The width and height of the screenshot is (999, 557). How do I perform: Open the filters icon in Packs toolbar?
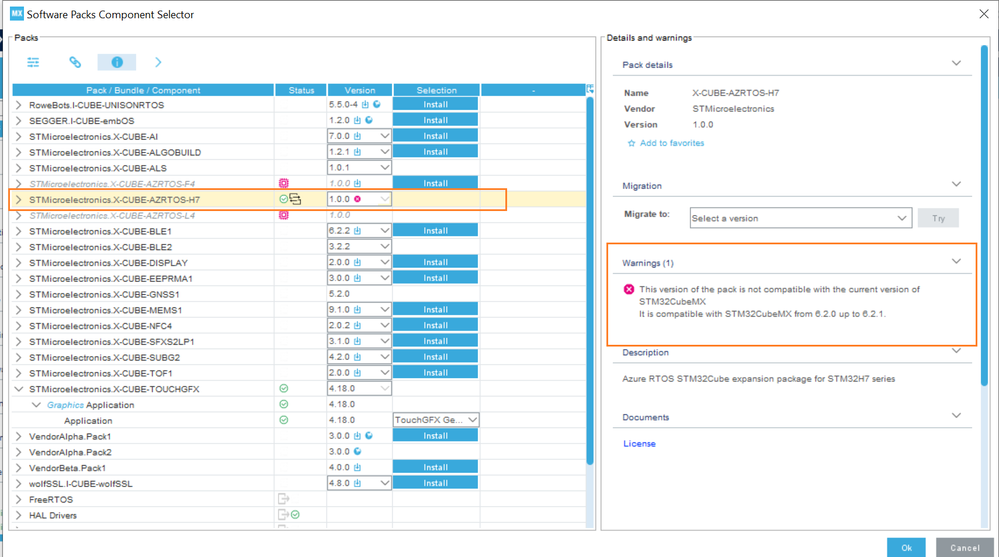(x=33, y=62)
